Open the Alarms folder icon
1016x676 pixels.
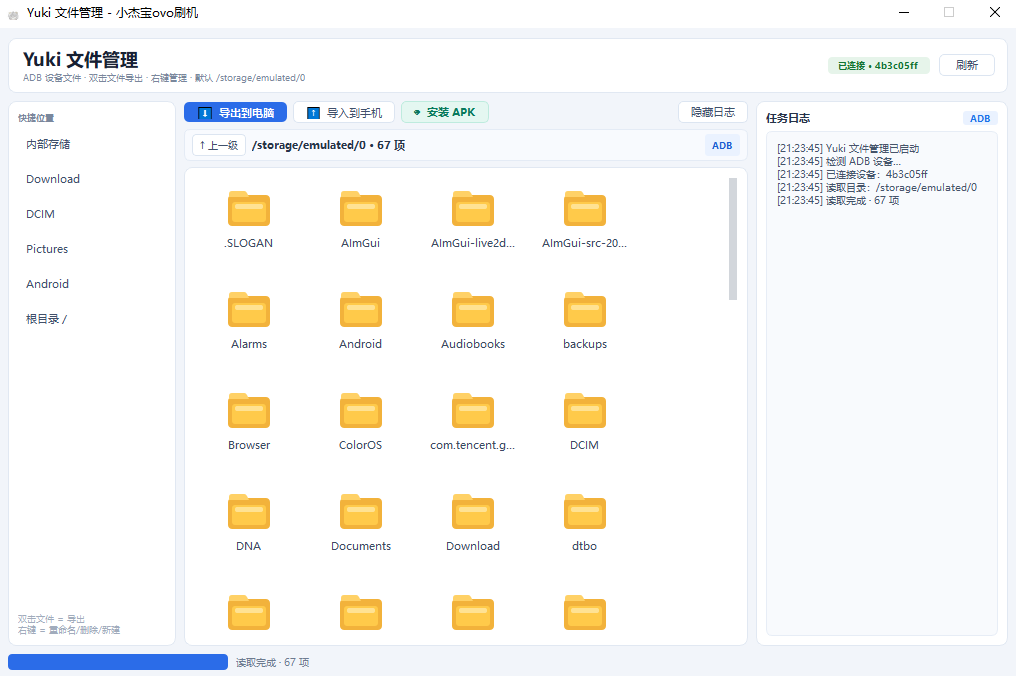tap(249, 310)
